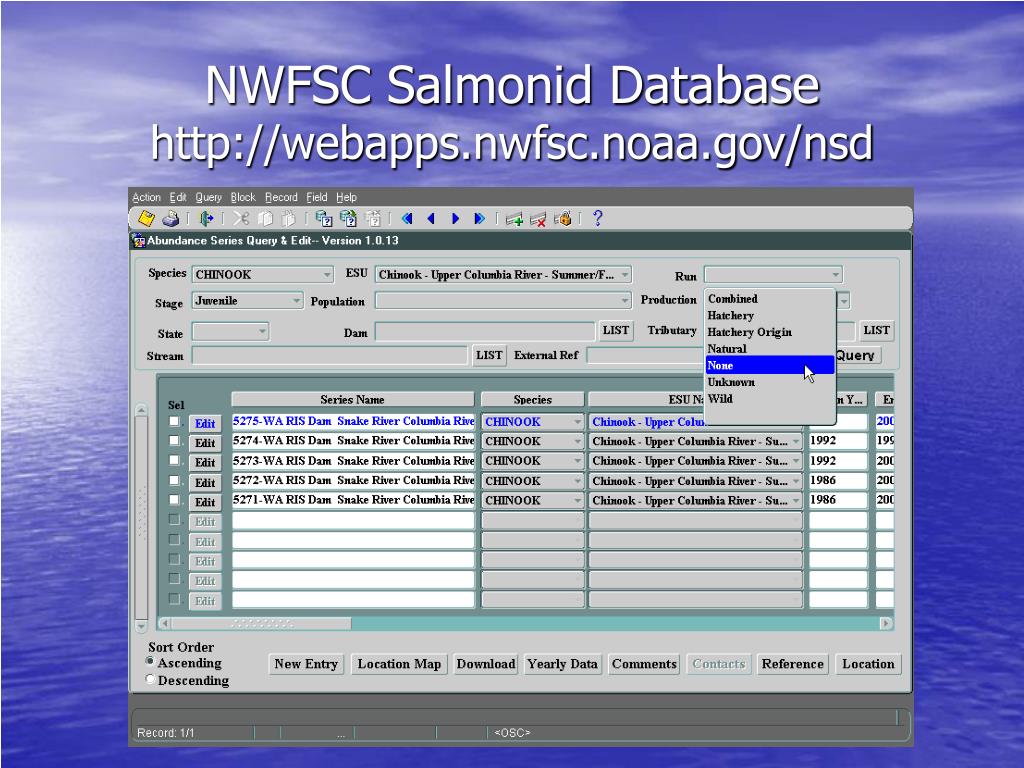The image size is (1024, 768).
Task: Open the Help menu
Action: pyautogui.click(x=346, y=197)
